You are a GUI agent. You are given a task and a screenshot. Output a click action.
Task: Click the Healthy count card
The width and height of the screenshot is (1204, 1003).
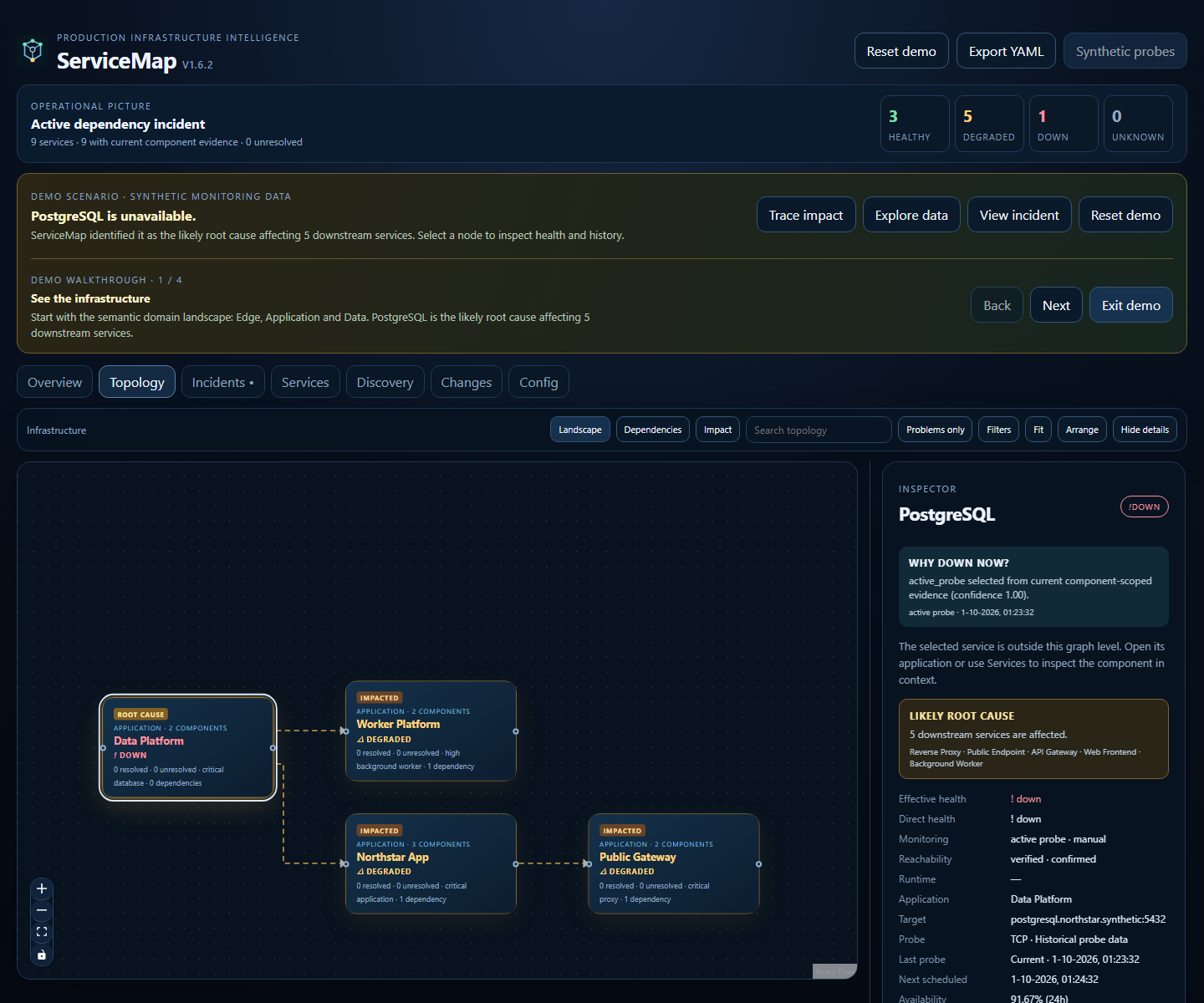pyautogui.click(x=915, y=124)
